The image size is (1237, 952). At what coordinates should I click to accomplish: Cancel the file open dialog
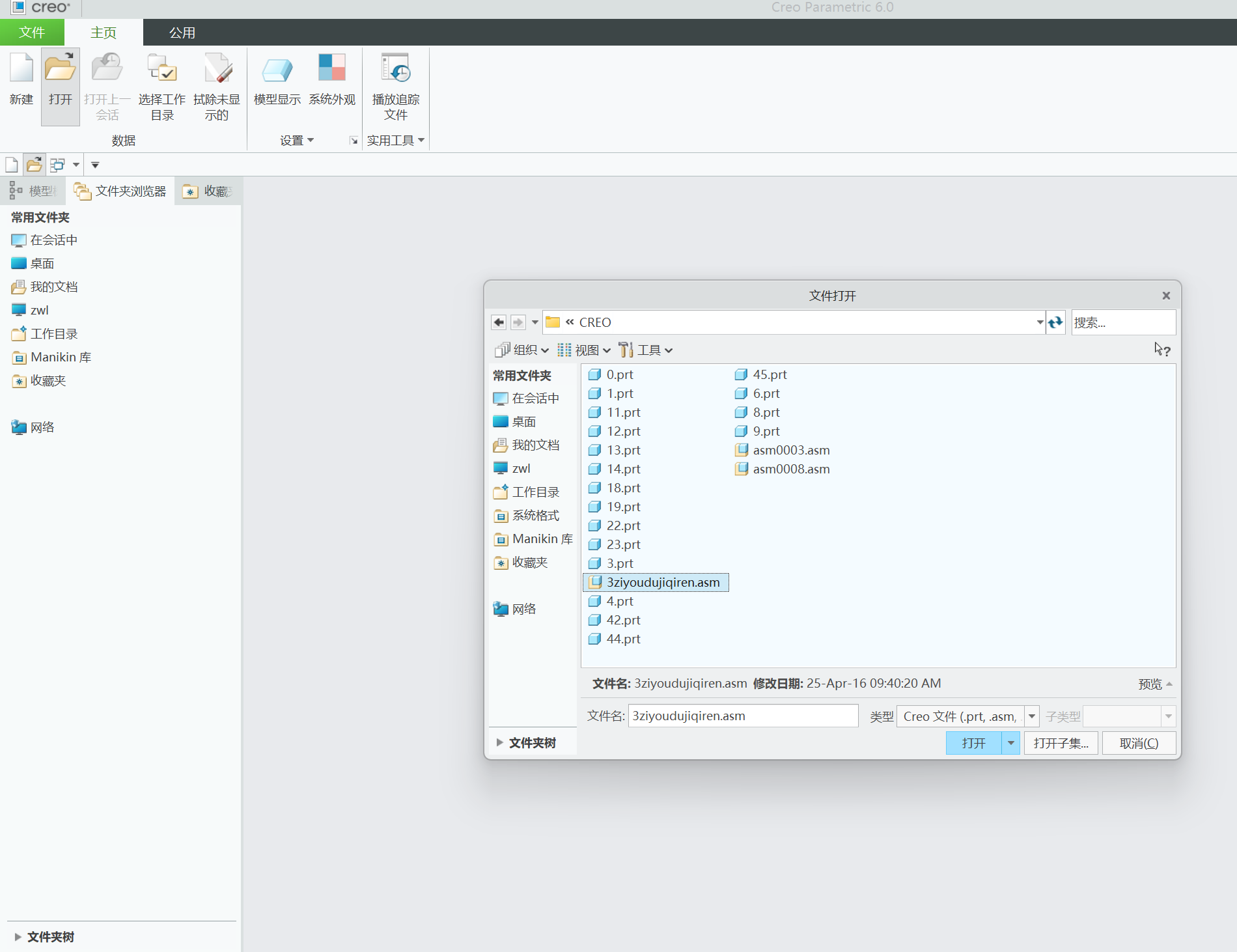1139,743
